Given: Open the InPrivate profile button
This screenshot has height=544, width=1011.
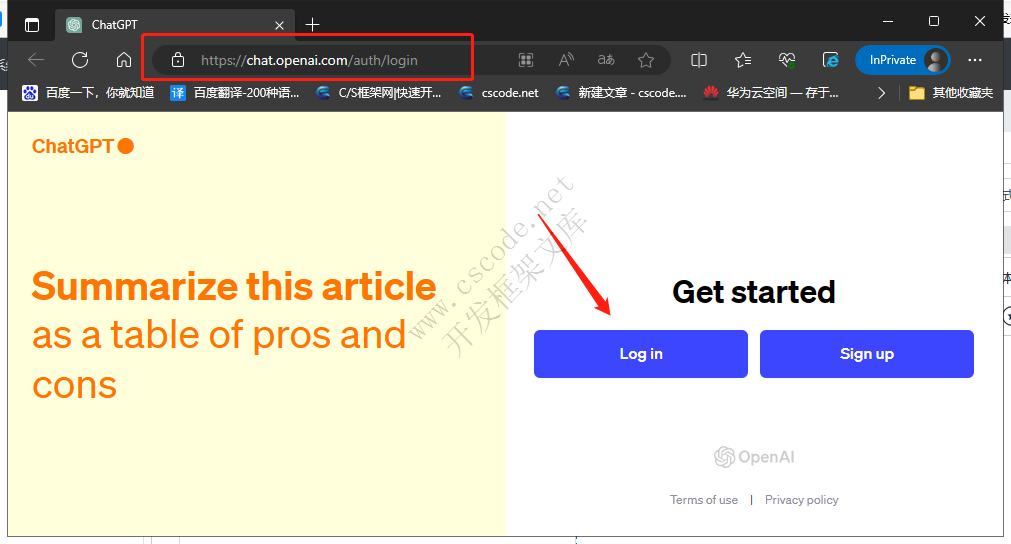Looking at the screenshot, I should pos(902,60).
